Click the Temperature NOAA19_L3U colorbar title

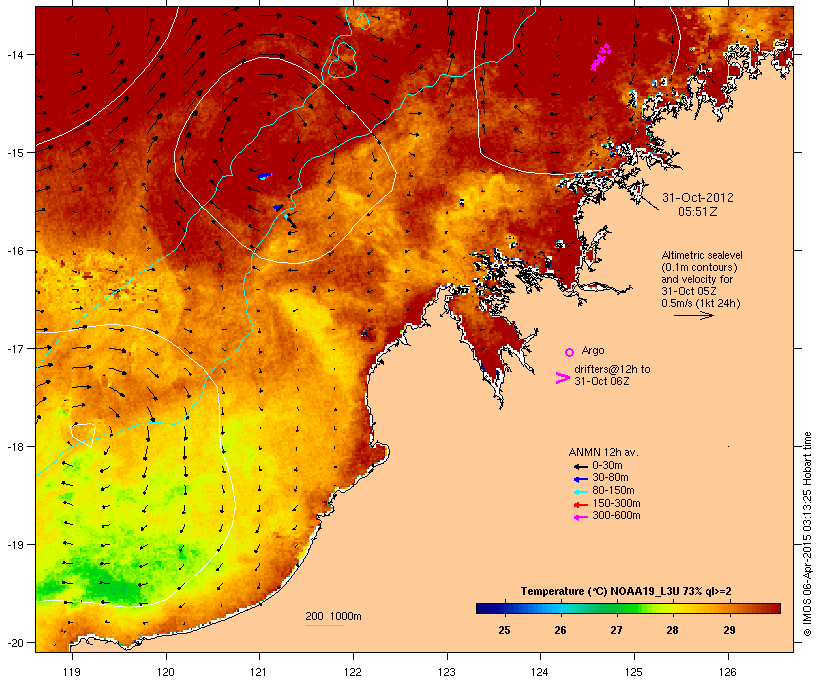626,592
